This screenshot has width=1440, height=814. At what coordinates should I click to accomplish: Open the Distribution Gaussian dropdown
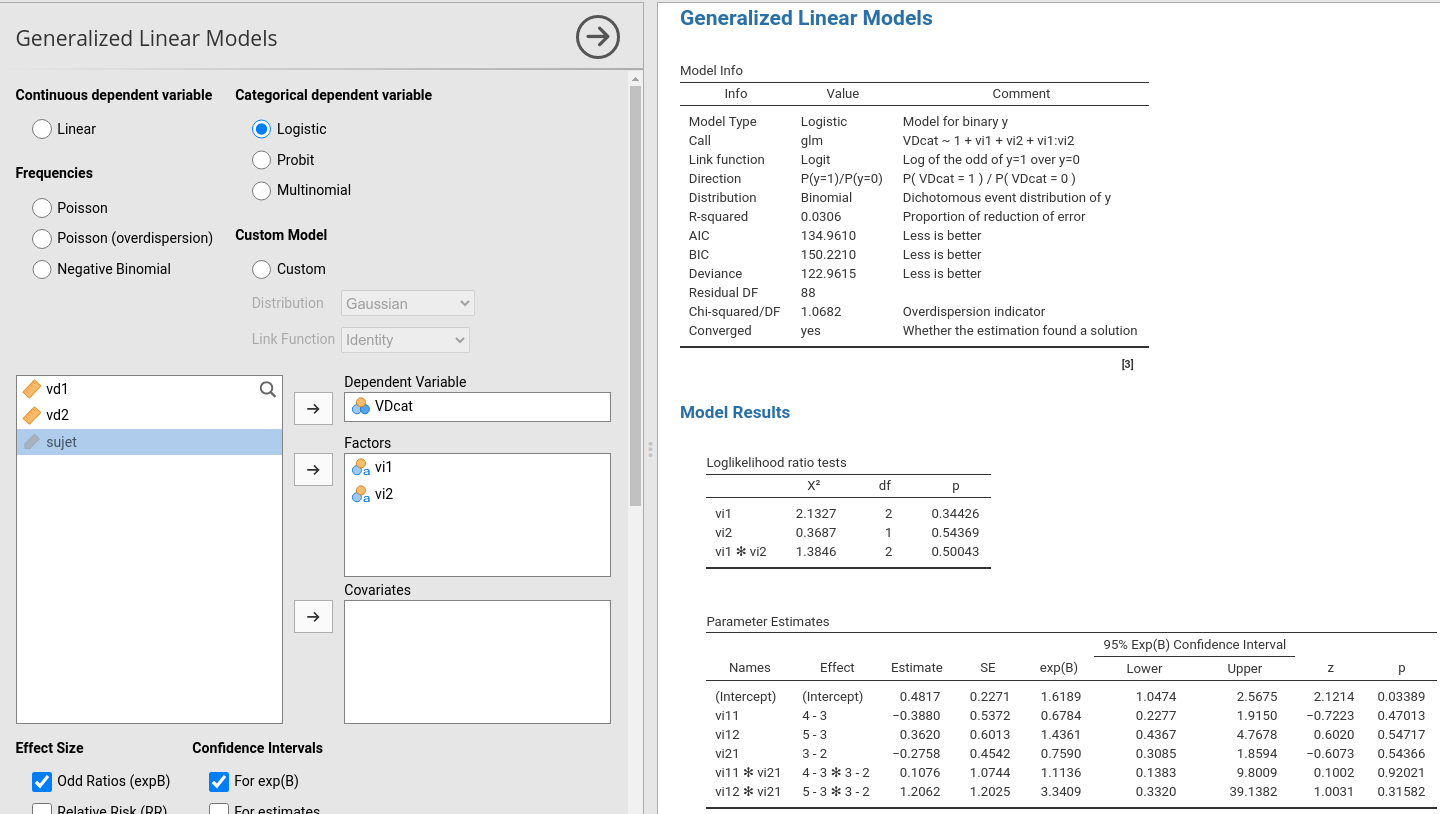[x=408, y=303]
